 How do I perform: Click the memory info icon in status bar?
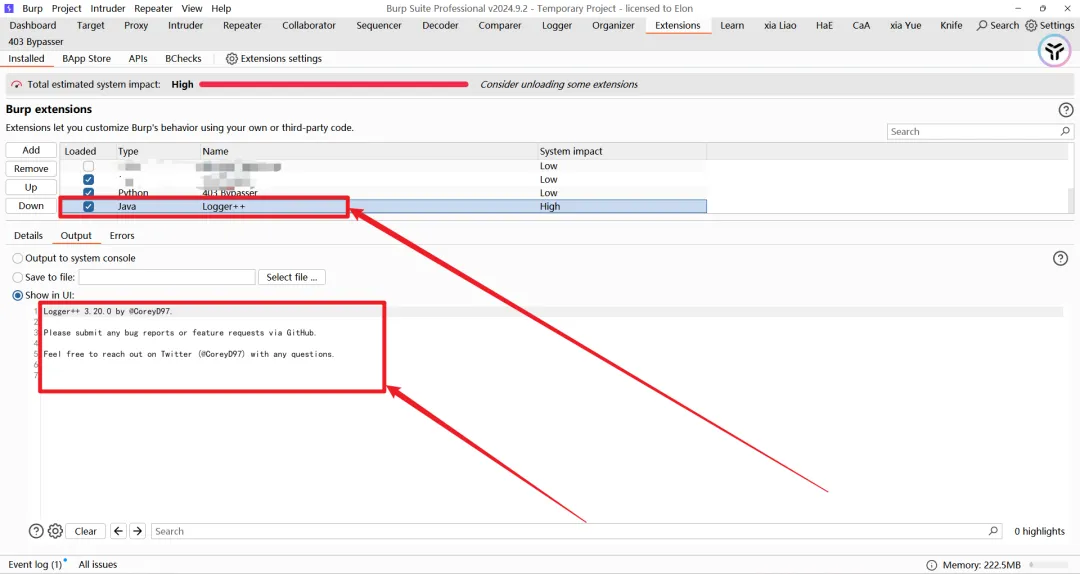[931, 565]
